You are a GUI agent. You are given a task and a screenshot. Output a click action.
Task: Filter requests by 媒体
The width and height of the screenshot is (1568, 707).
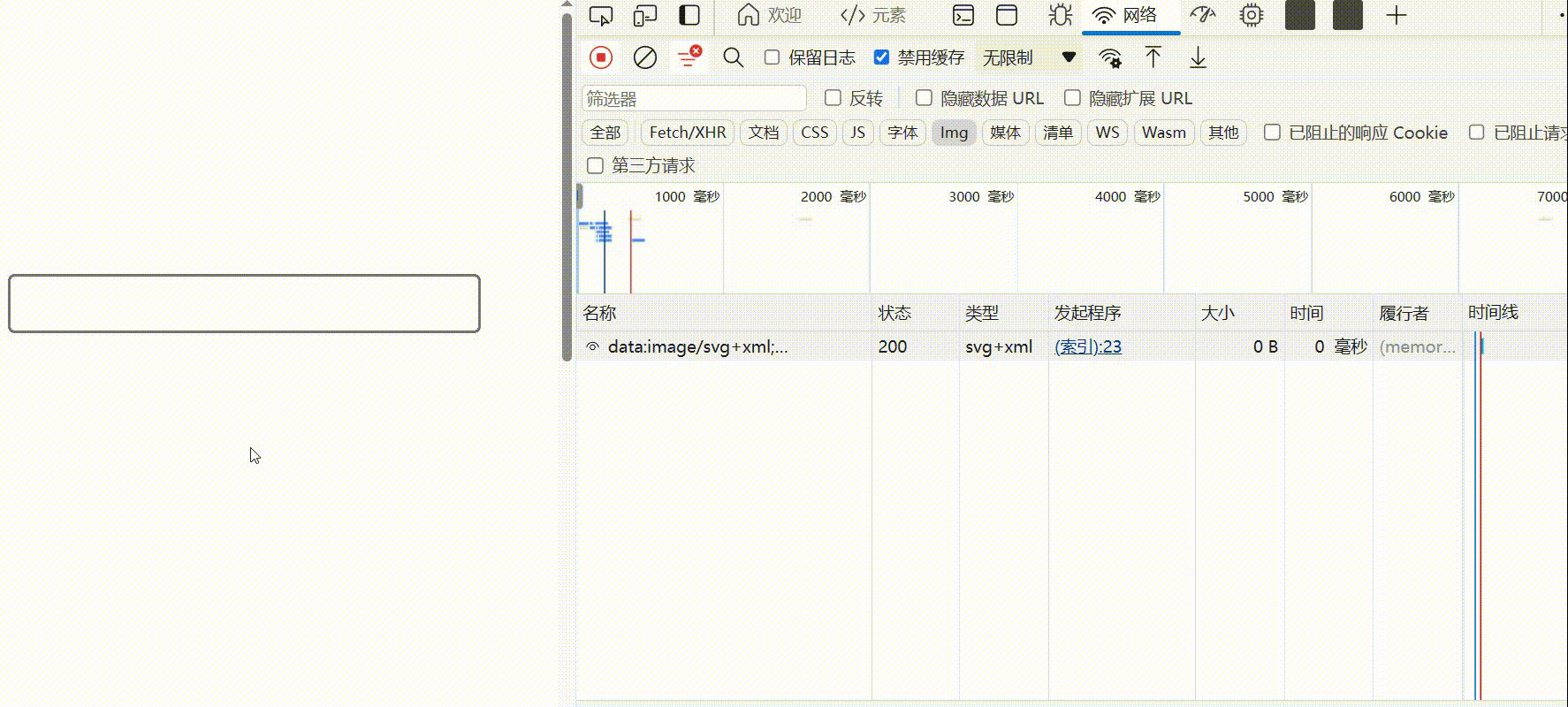point(1005,133)
